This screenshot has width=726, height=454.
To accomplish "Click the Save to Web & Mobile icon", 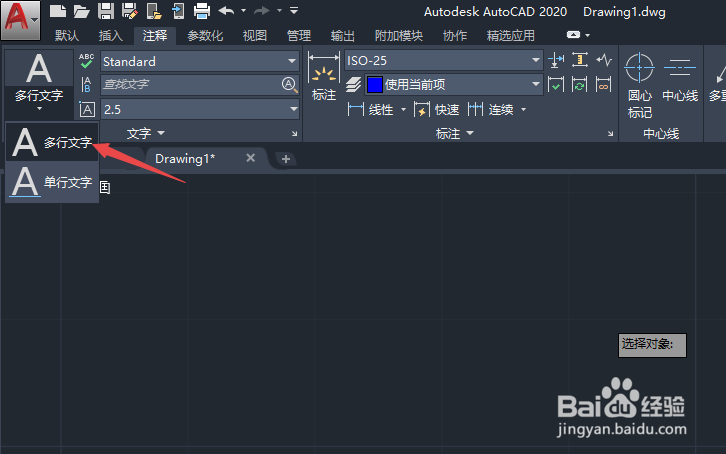I will tap(178, 11).
